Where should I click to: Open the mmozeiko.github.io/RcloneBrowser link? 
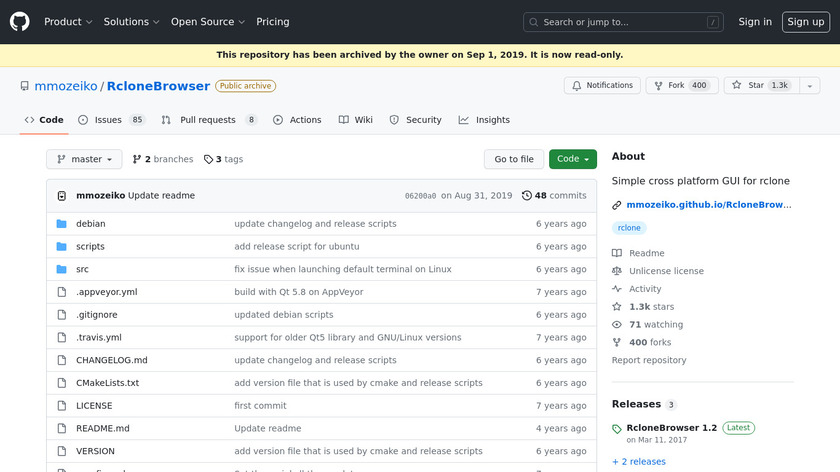click(x=708, y=205)
